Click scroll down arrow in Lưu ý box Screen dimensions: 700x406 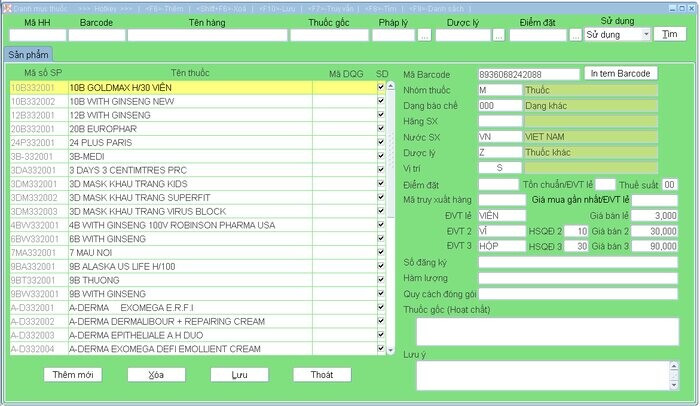coord(675,384)
